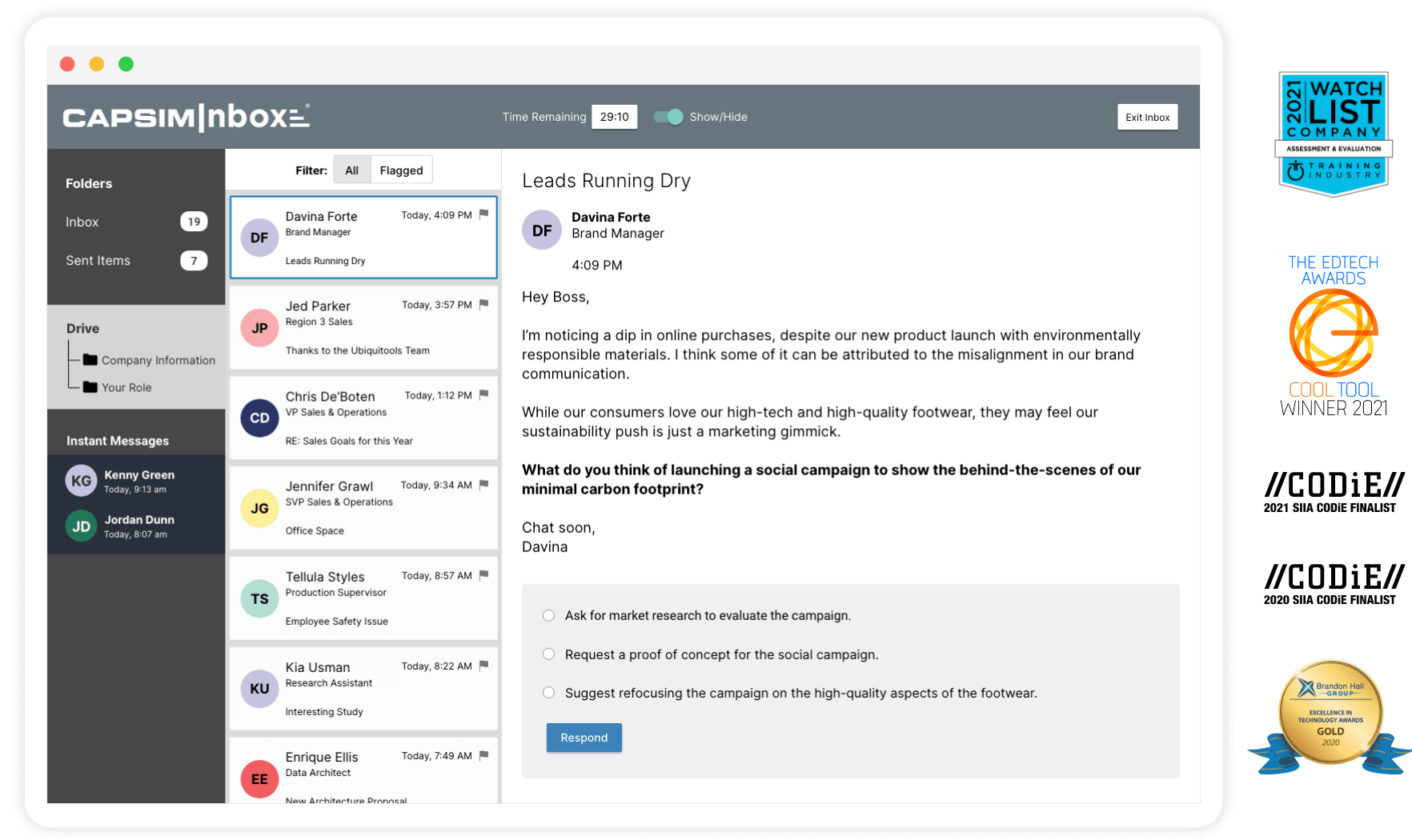The width and height of the screenshot is (1412, 840).
Task: Click Davina Forte's DF avatar in the email header
Action: click(542, 230)
